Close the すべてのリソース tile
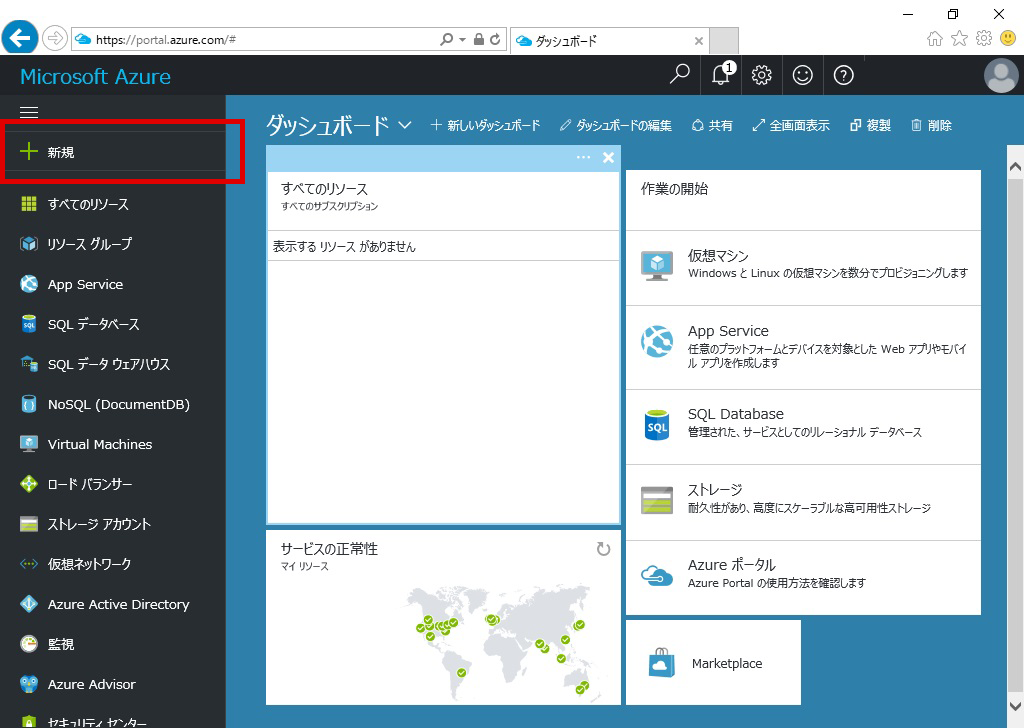The width and height of the screenshot is (1024, 728). (608, 157)
